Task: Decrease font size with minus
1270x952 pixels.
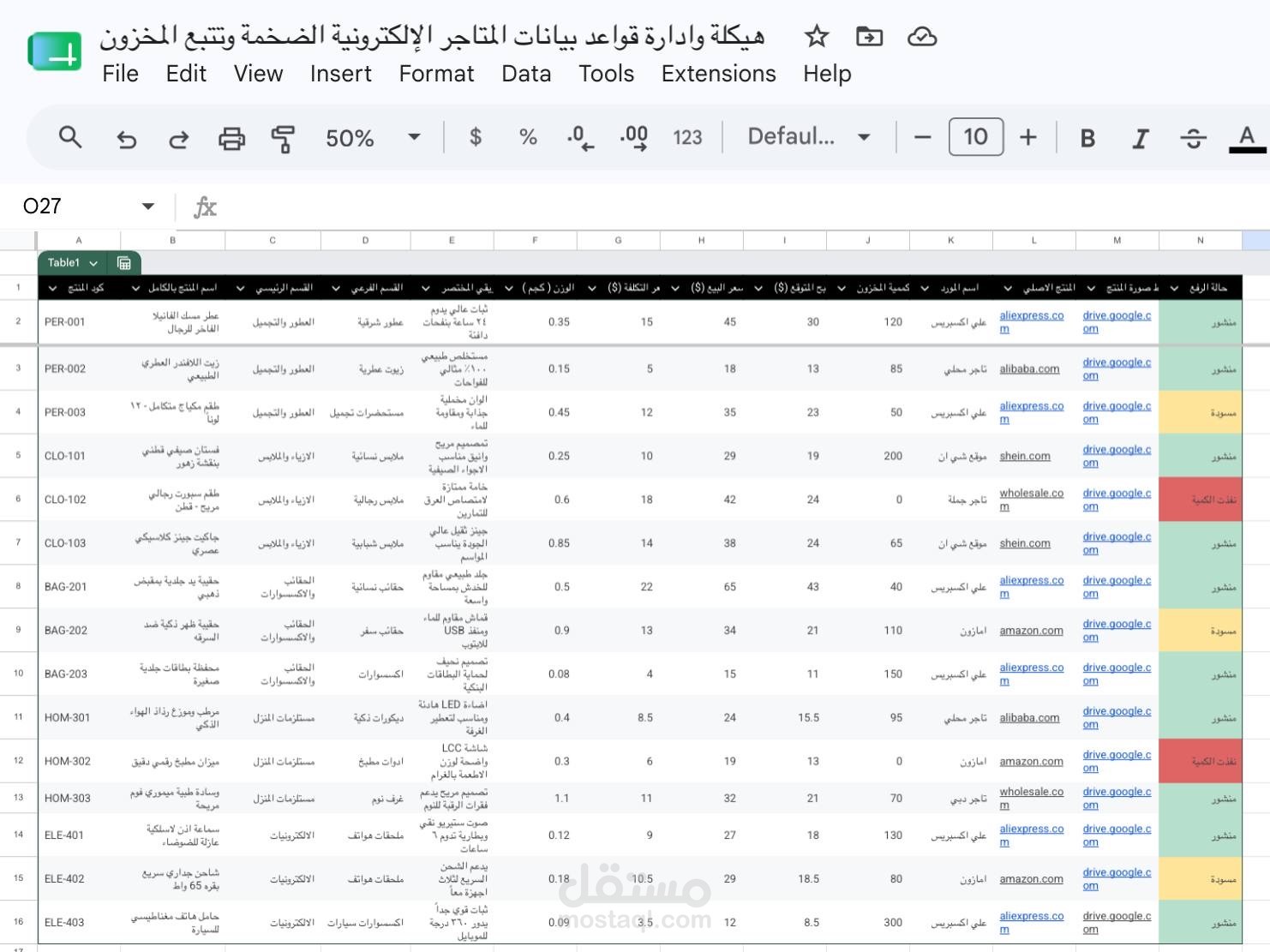Action: (922, 137)
